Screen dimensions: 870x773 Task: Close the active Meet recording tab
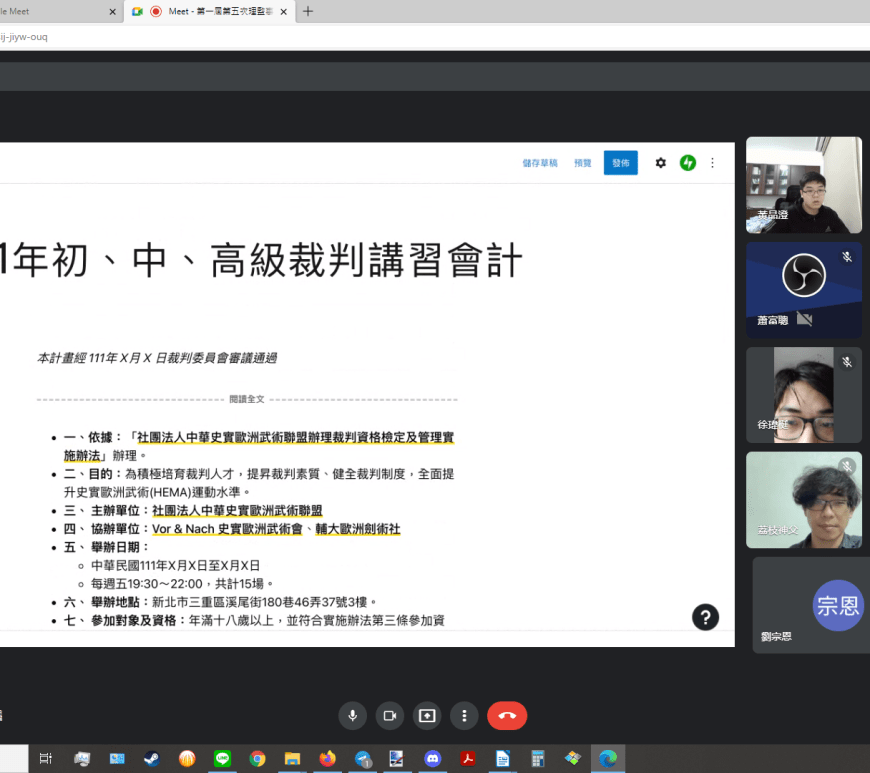285,11
